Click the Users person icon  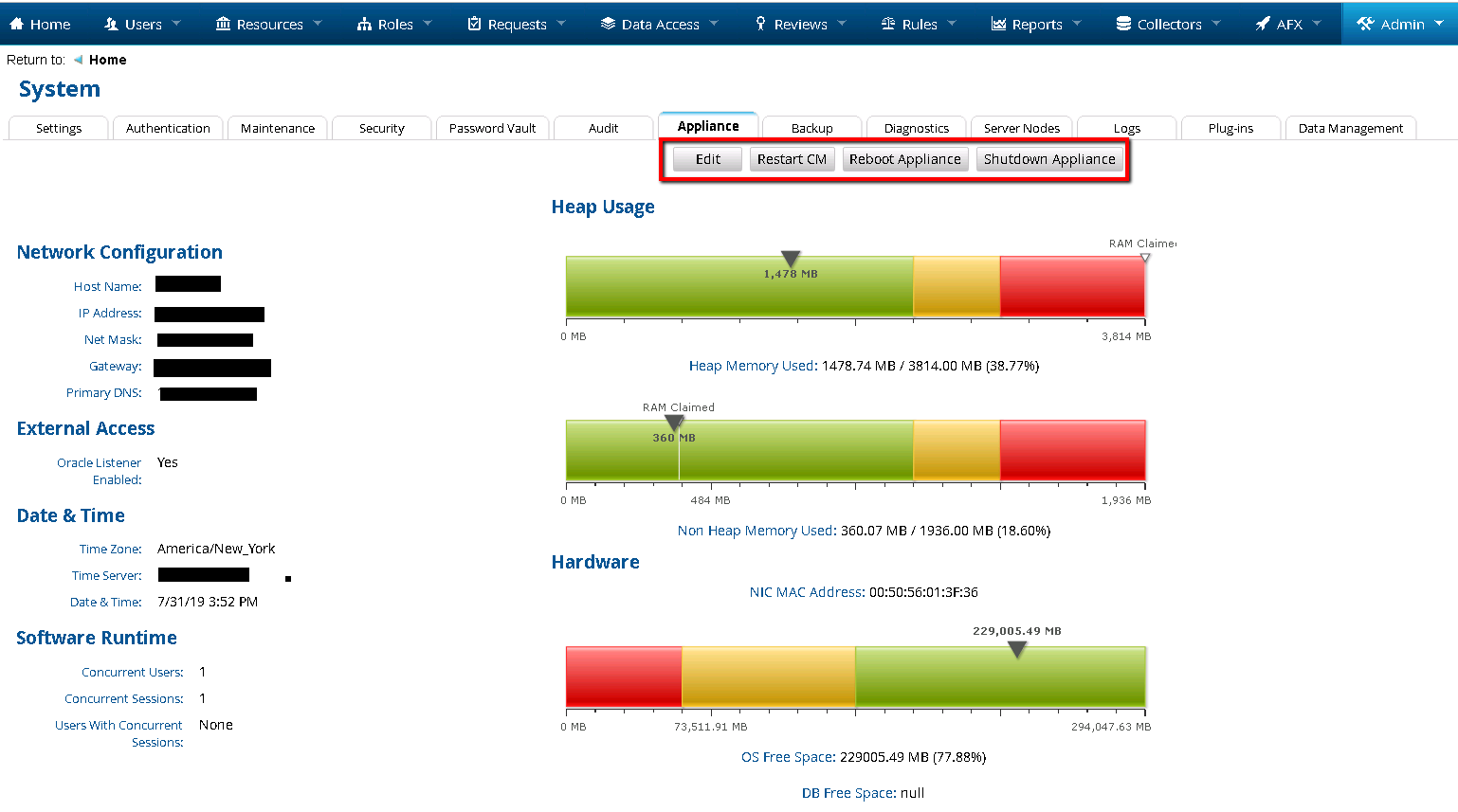pos(111,24)
